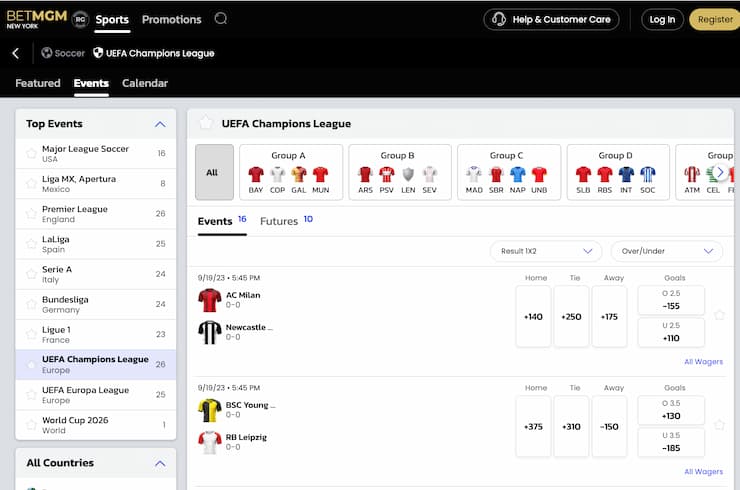Select AC Milan home odds +140
Screen dimensions: 740x490
pos(533,316)
